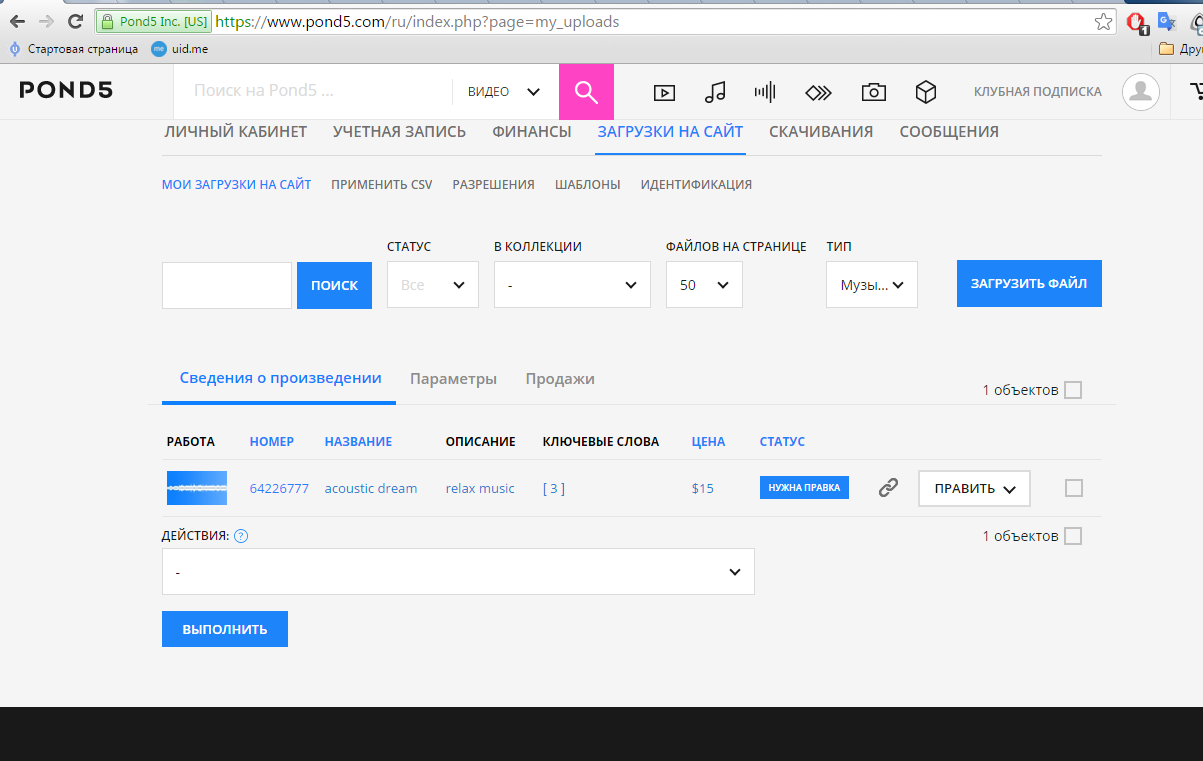Focus the Поиск на Pond5 search field
Screen dimensions: 1203x761
pyautogui.click(x=312, y=91)
